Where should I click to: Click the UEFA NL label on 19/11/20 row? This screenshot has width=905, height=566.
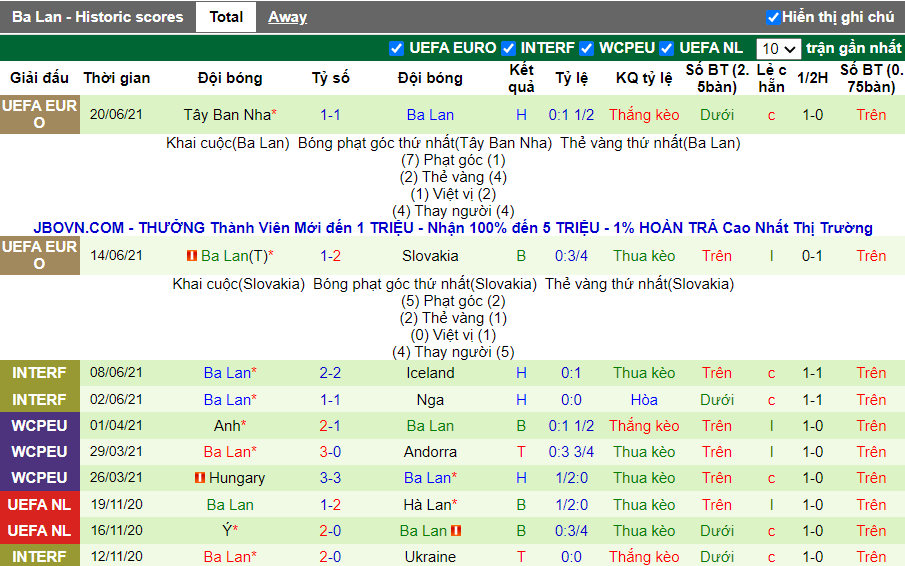click(39, 505)
